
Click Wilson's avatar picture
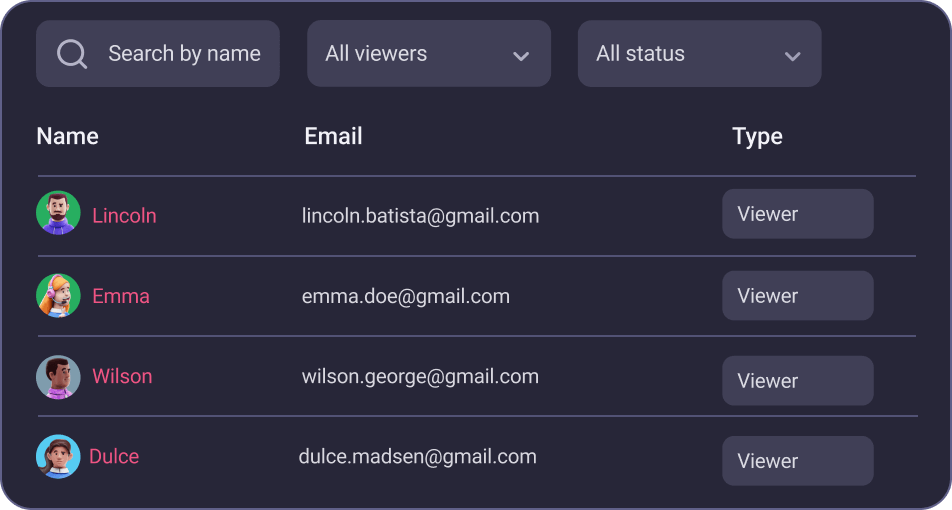pyautogui.click(x=58, y=377)
